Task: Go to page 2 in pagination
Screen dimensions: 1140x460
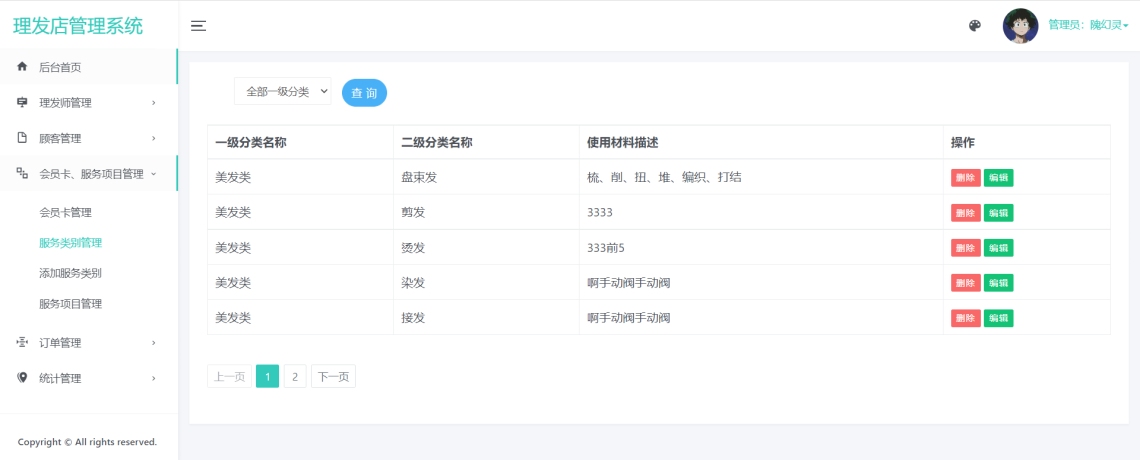Action: click(x=294, y=376)
